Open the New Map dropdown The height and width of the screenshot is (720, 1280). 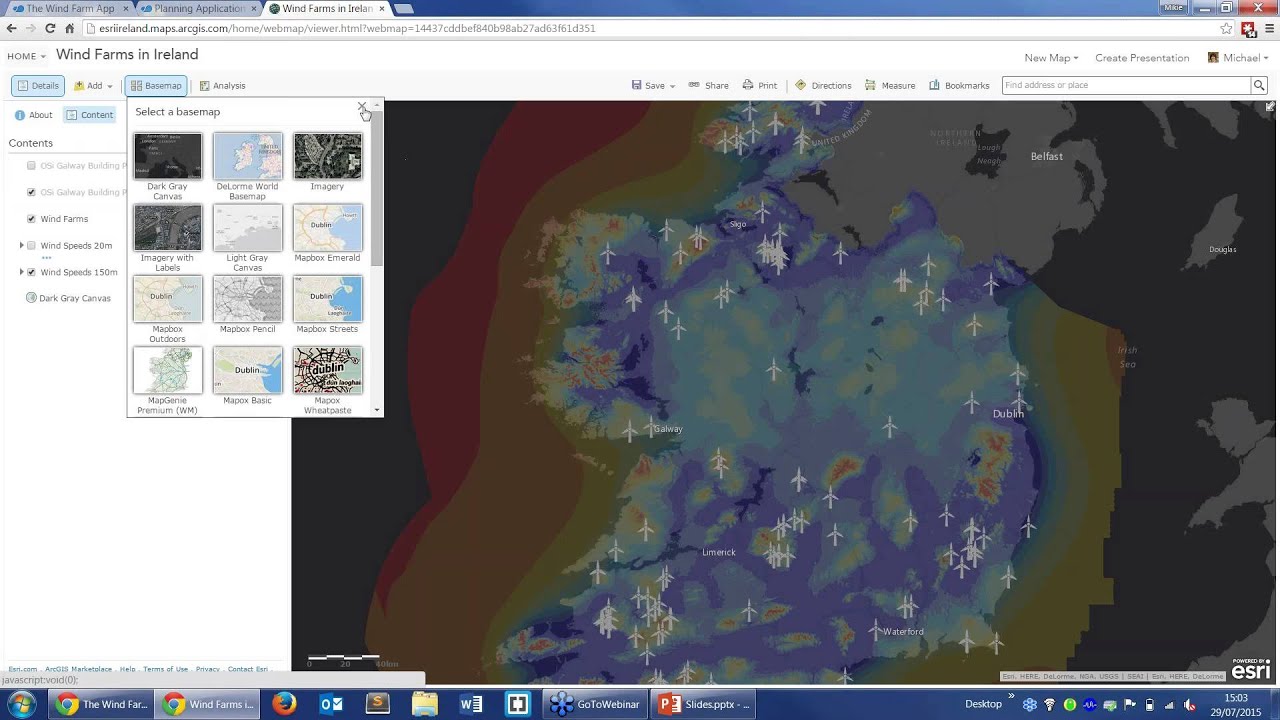(1051, 58)
